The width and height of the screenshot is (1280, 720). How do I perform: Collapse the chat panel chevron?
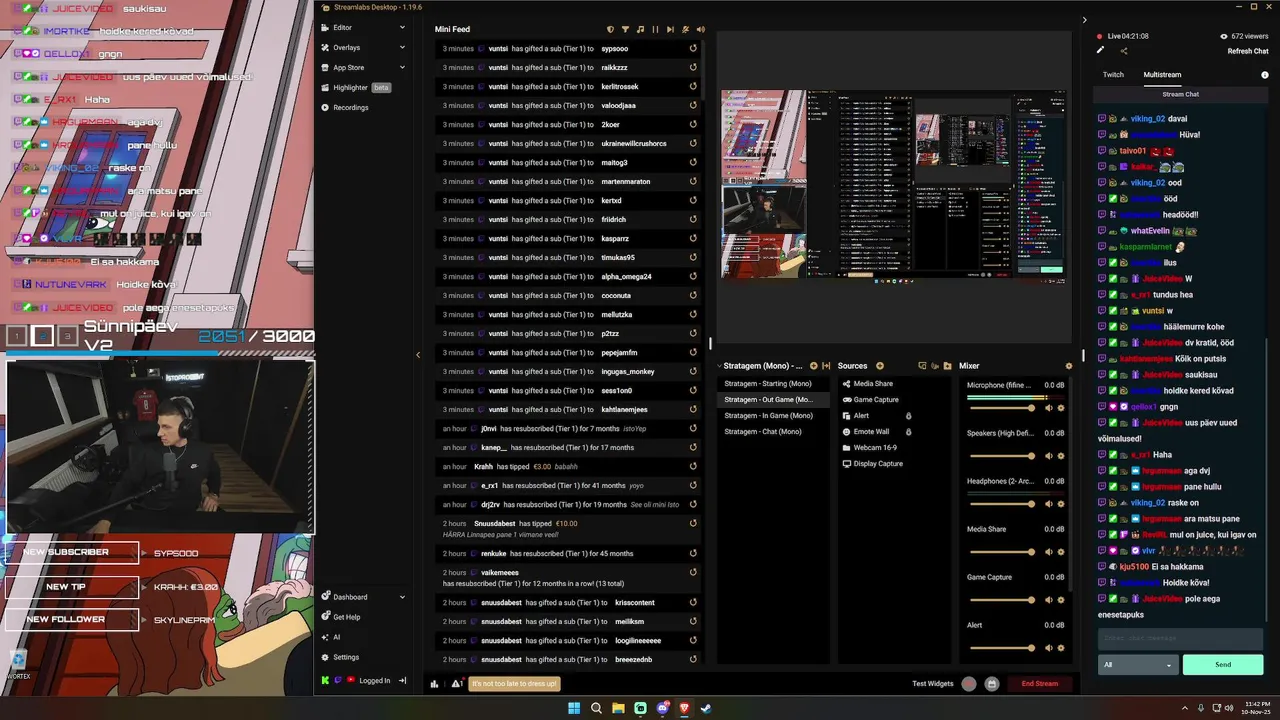click(1084, 20)
